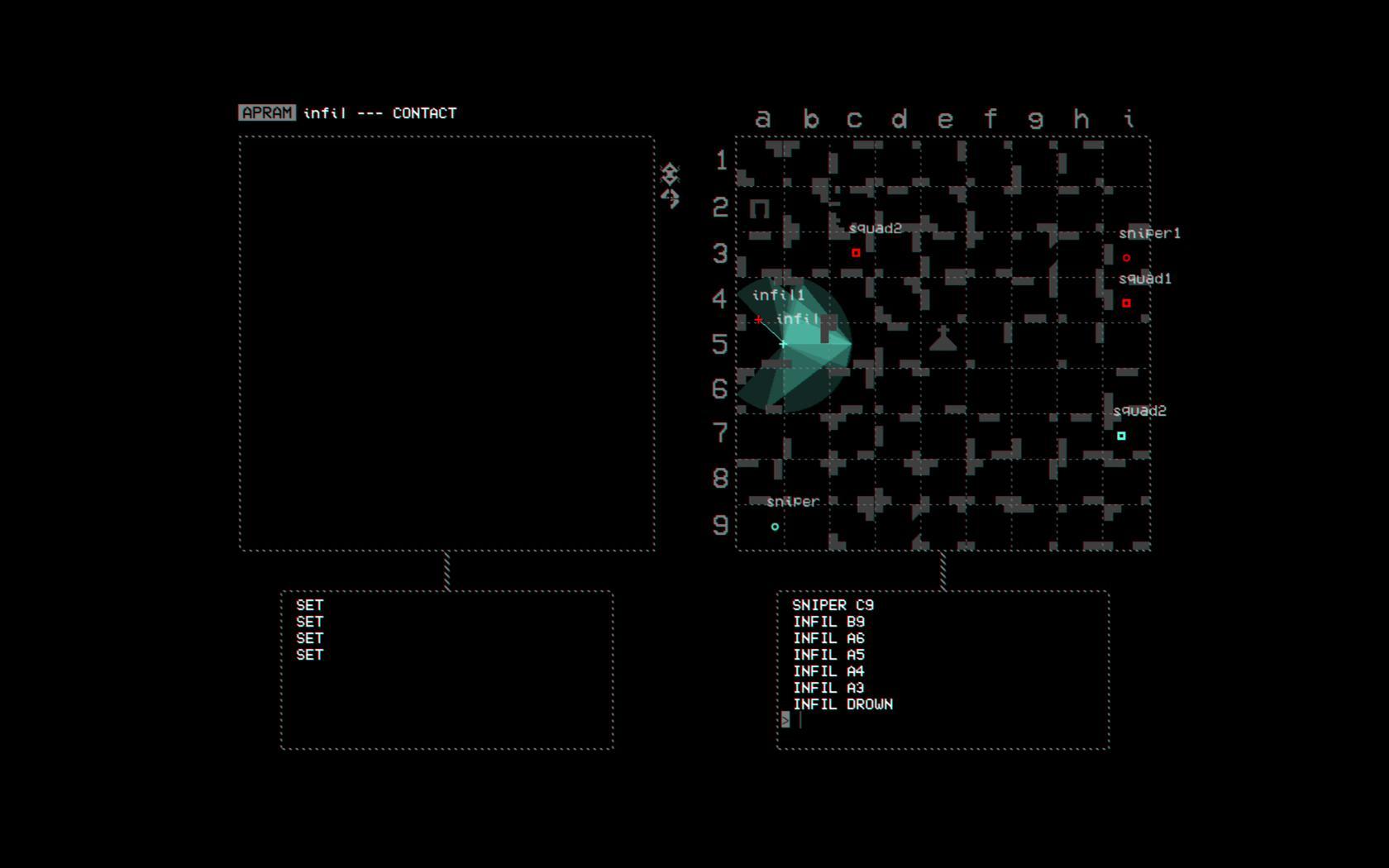Viewport: 1389px width, 868px height.
Task: Click the first SET line
Action: click(x=309, y=605)
